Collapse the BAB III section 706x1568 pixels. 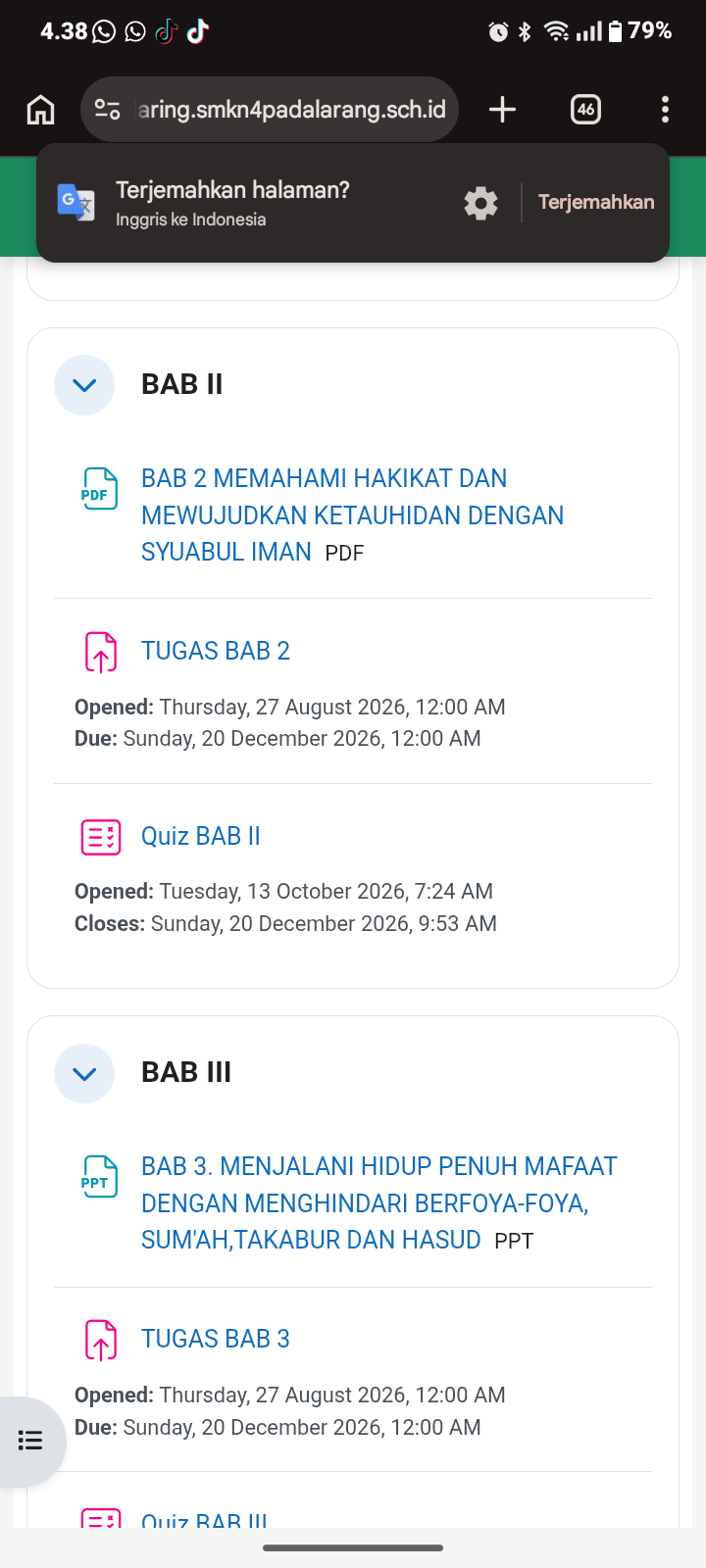point(84,1073)
